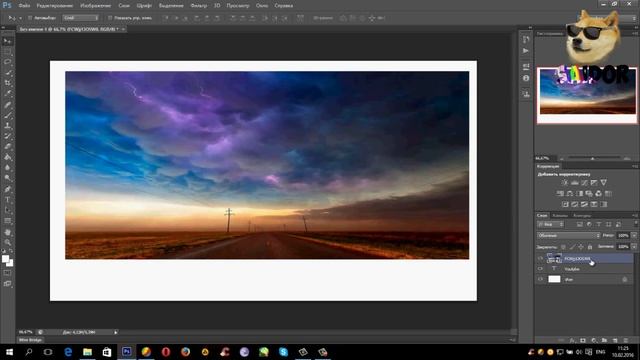Select the Pen tool
Viewport: 640px width, 360px height.
click(x=7, y=189)
